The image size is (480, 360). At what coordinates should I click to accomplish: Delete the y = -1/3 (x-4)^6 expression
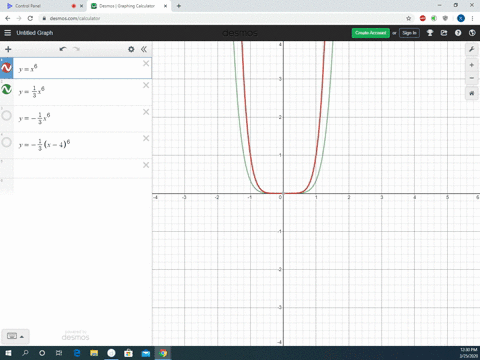click(x=146, y=138)
